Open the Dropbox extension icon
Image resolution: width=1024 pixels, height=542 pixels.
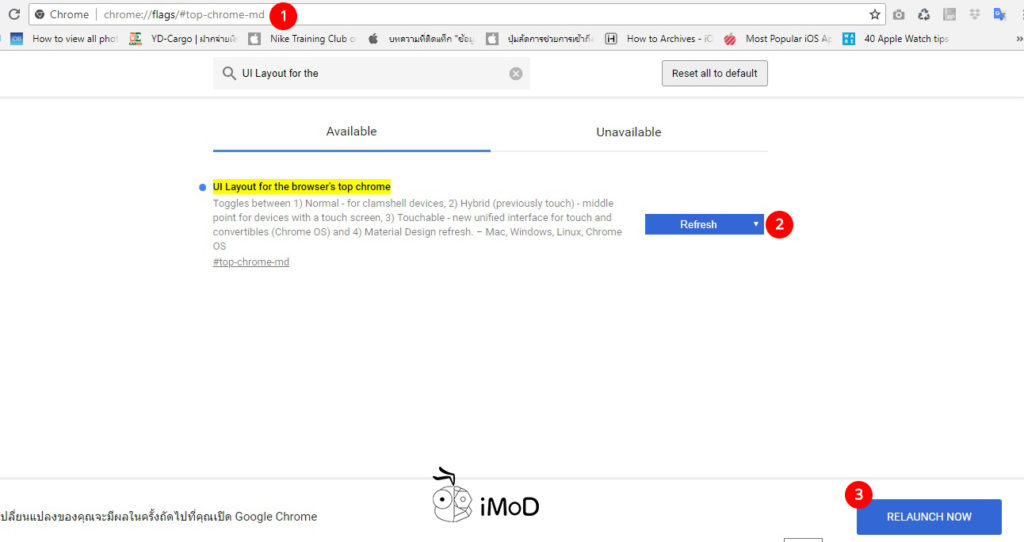(x=974, y=14)
